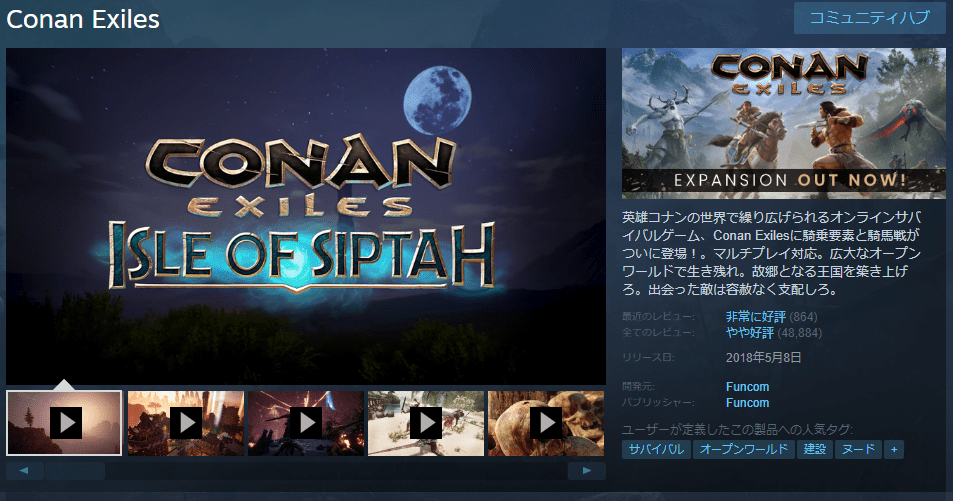This screenshot has height=501, width=953.
Task: Open the コミュニティハブ button
Action: point(870,18)
